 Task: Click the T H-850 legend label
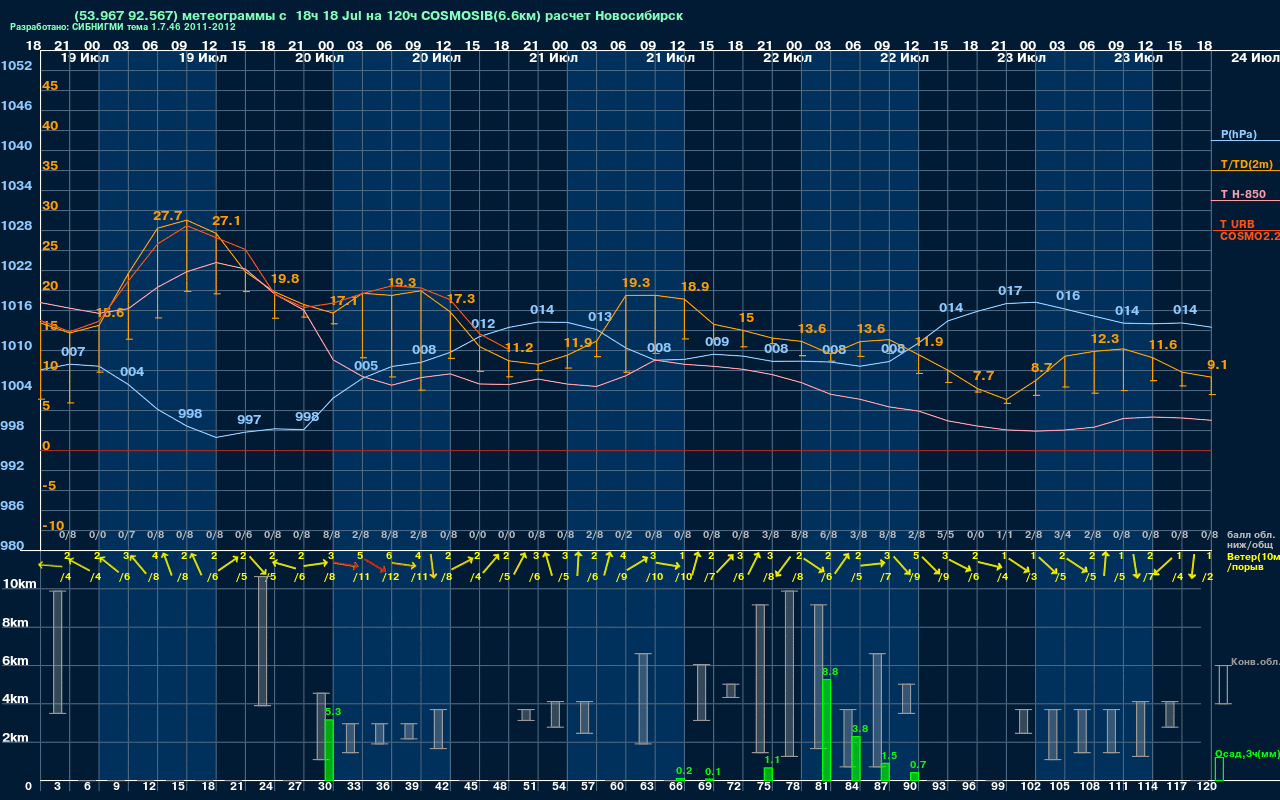1243,194
